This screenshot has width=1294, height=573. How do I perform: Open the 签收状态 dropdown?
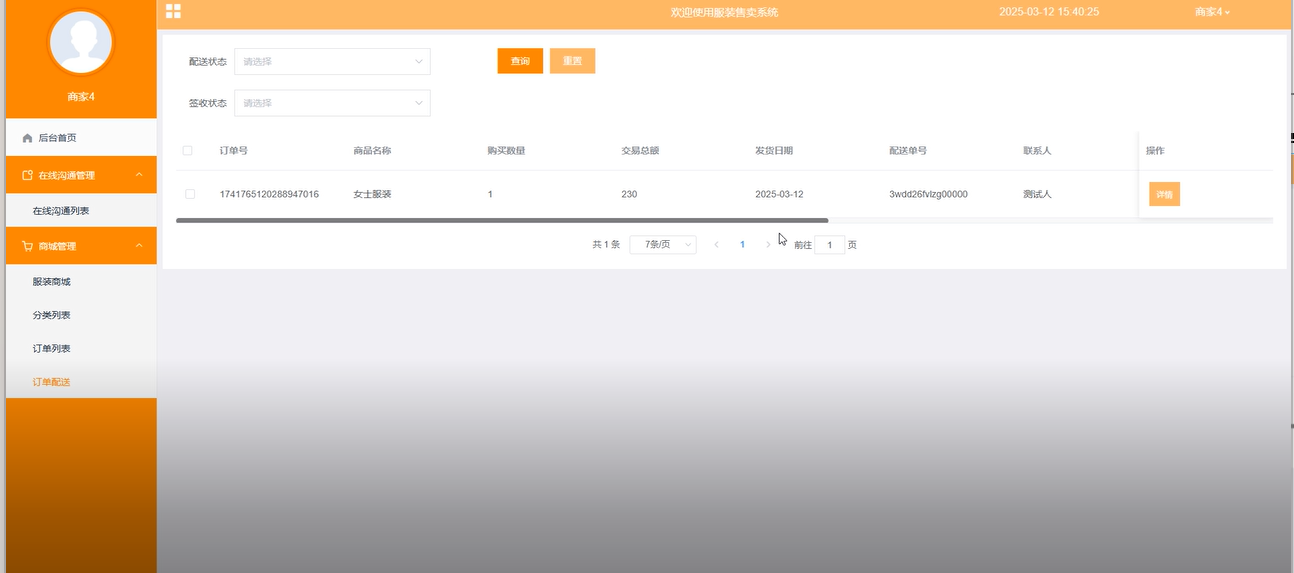[x=332, y=103]
